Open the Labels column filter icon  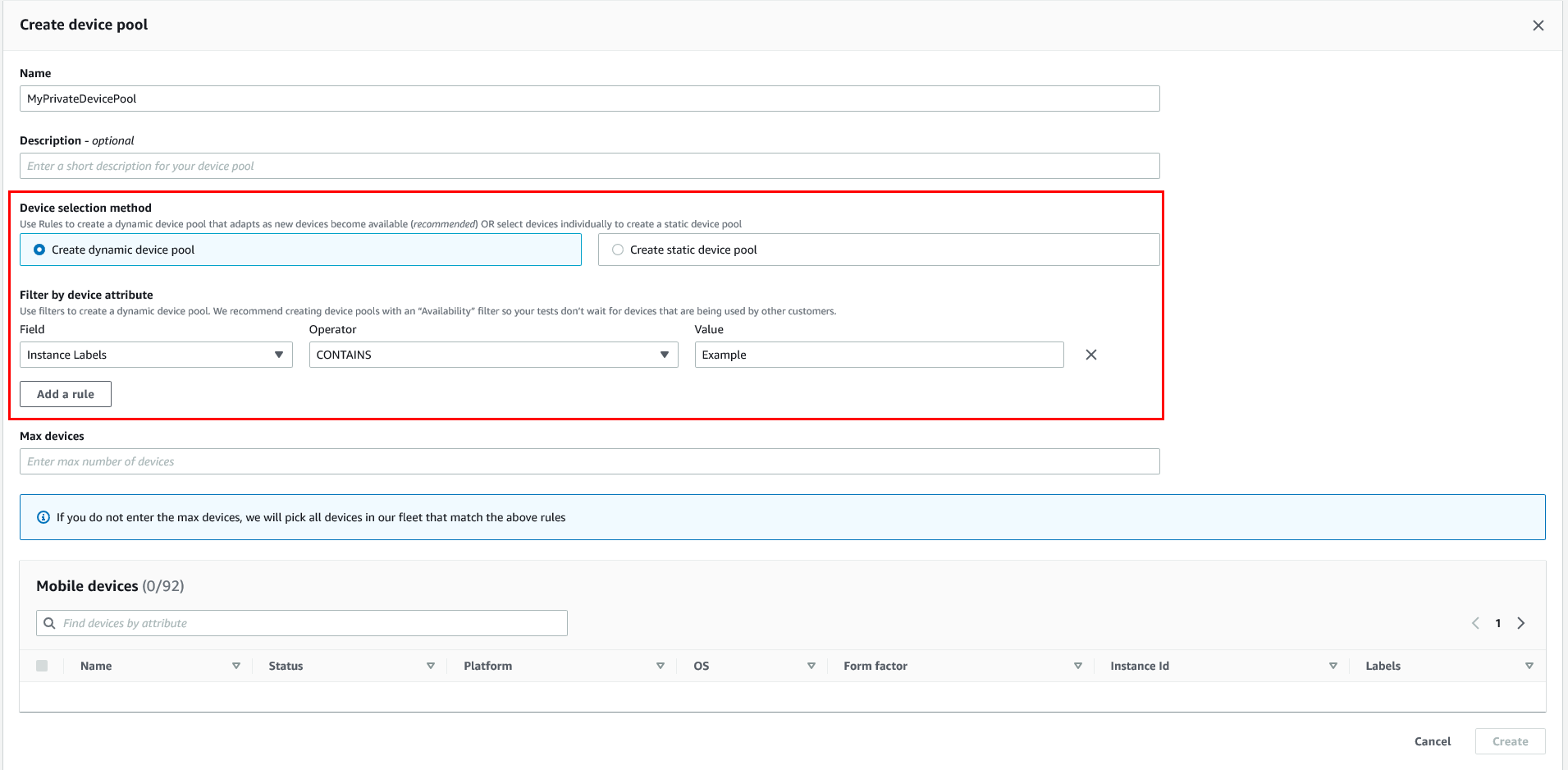point(1529,666)
